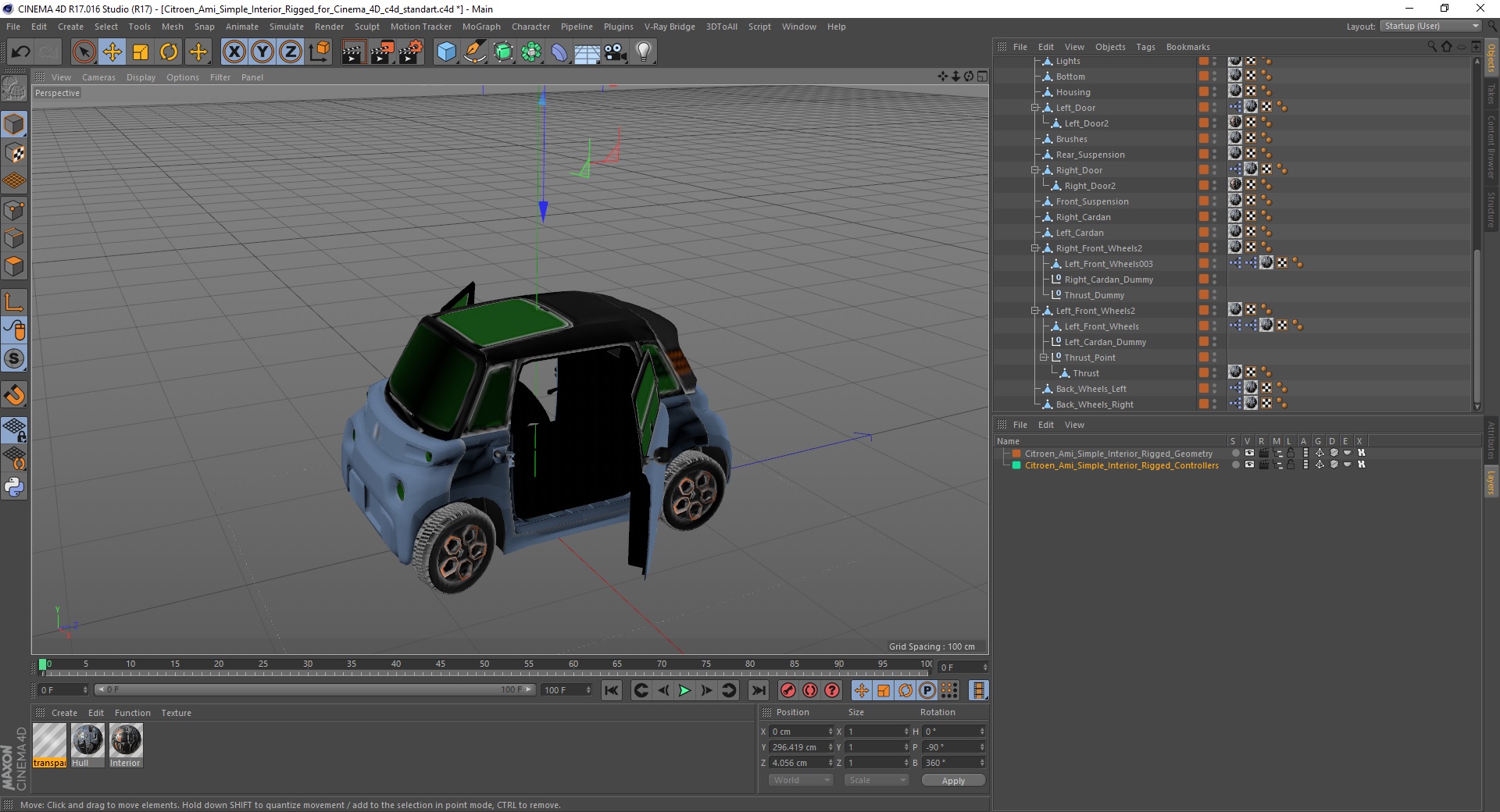Render the active view
The image size is (1500, 812).
click(x=353, y=52)
